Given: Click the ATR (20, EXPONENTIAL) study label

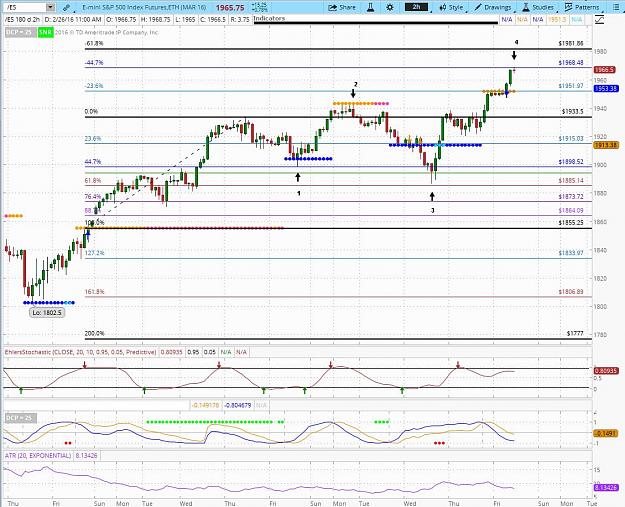Looking at the screenshot, I should (38, 455).
